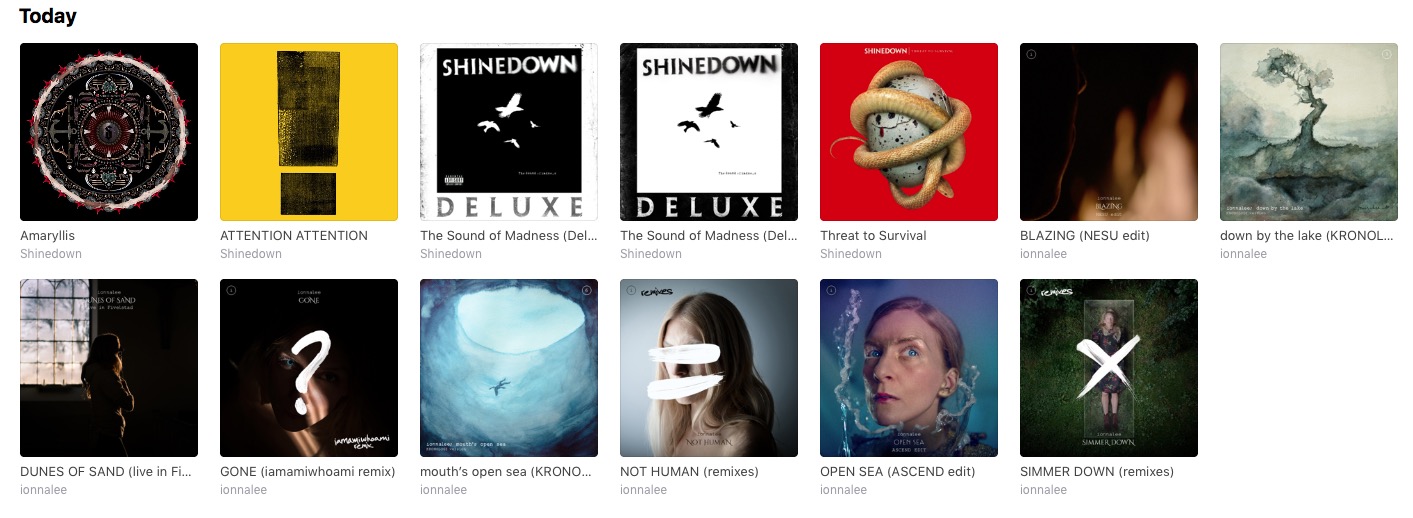Click the Threat to Survival title link
Viewport: 1413px width, 518px height.
point(873,236)
